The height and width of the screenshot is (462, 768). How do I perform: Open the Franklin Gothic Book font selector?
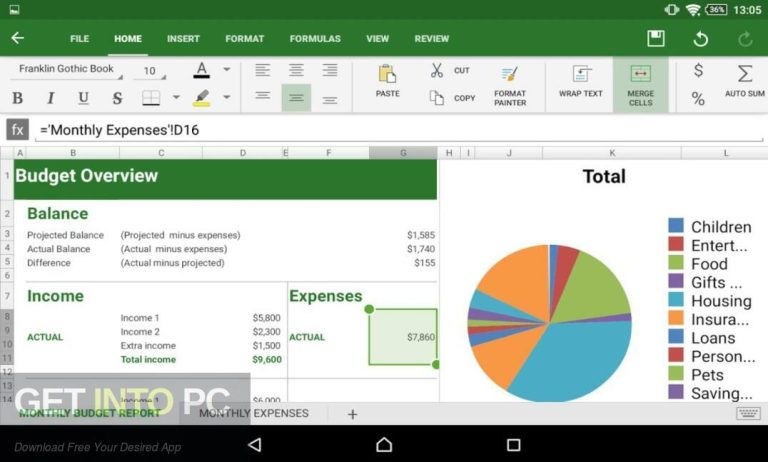pos(66,70)
